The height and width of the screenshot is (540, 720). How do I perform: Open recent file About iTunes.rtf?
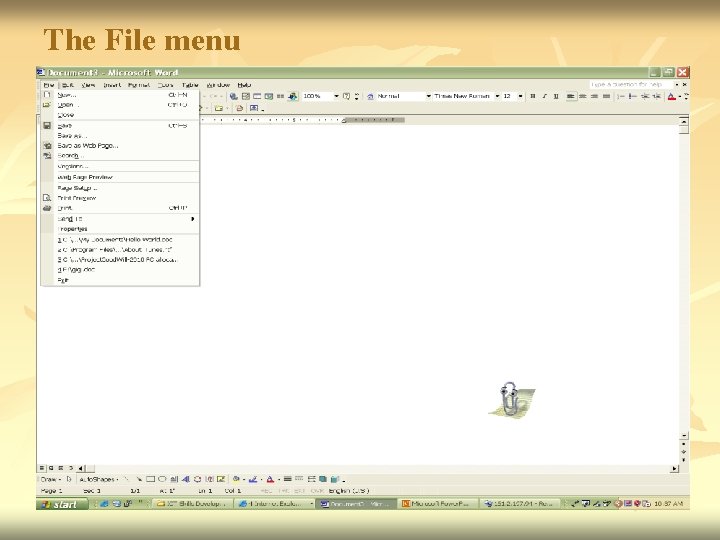(x=120, y=250)
